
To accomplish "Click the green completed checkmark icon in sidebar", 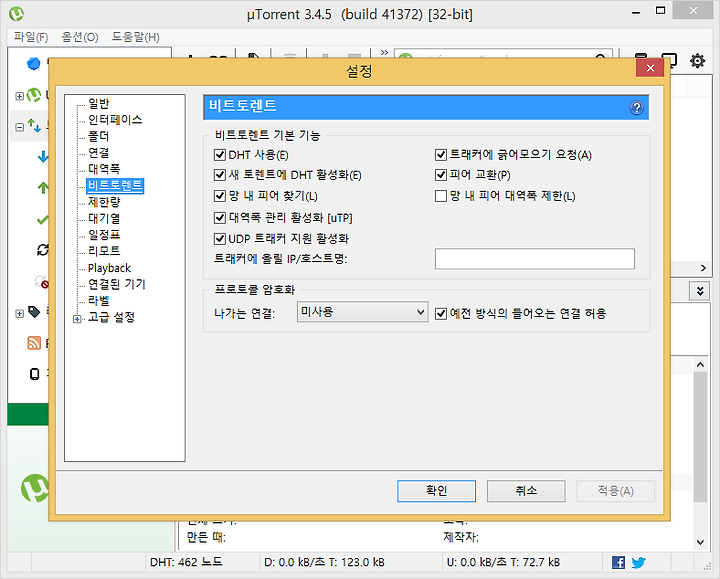I will point(43,219).
